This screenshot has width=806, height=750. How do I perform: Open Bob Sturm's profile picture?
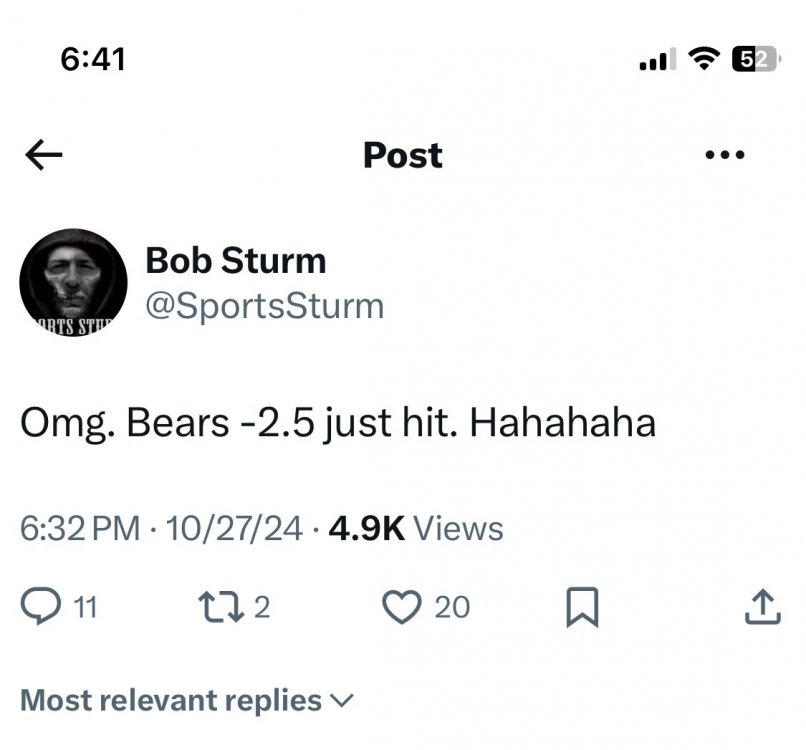[70, 281]
